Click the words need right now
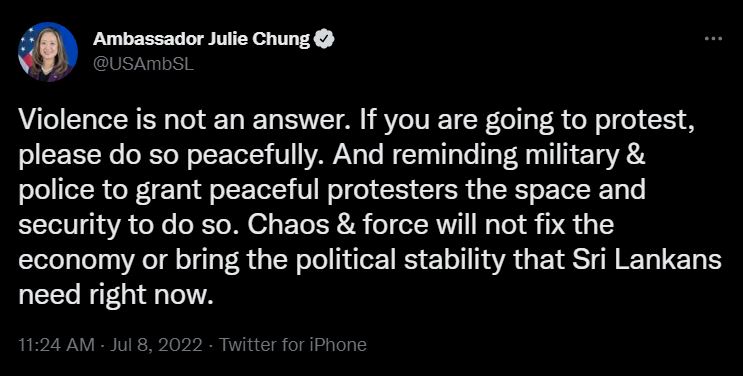 point(114,296)
